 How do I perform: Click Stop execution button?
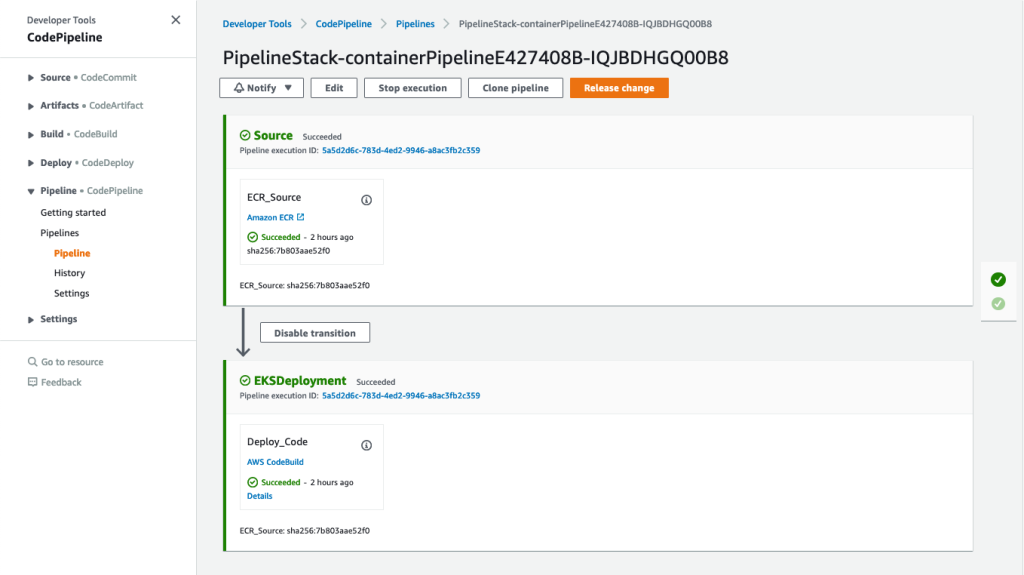[x=413, y=88]
